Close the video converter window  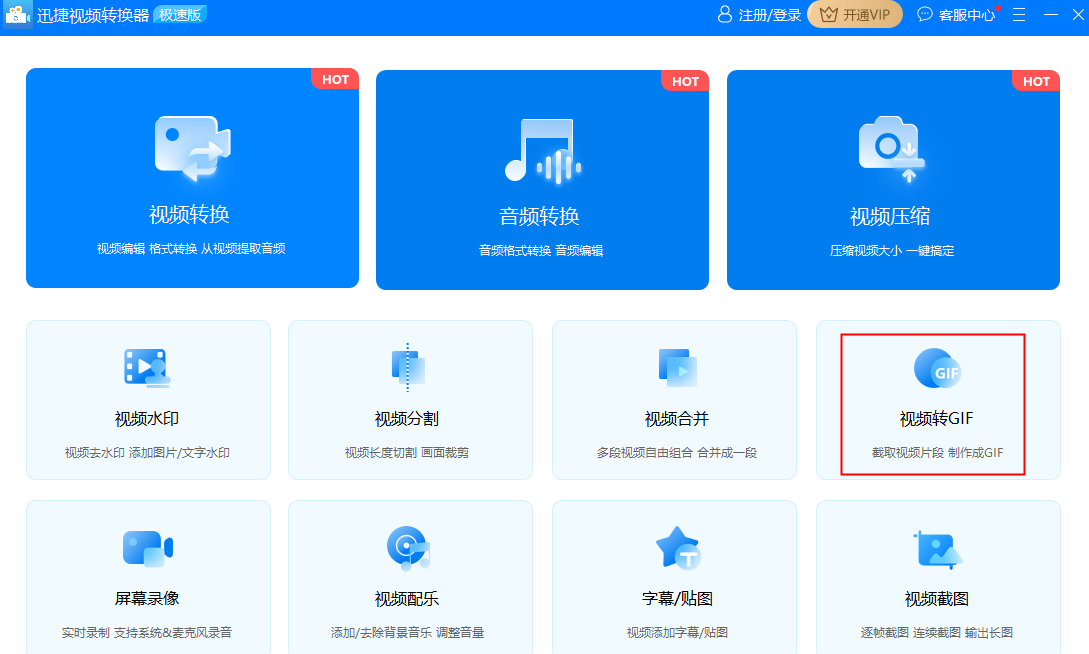1079,15
